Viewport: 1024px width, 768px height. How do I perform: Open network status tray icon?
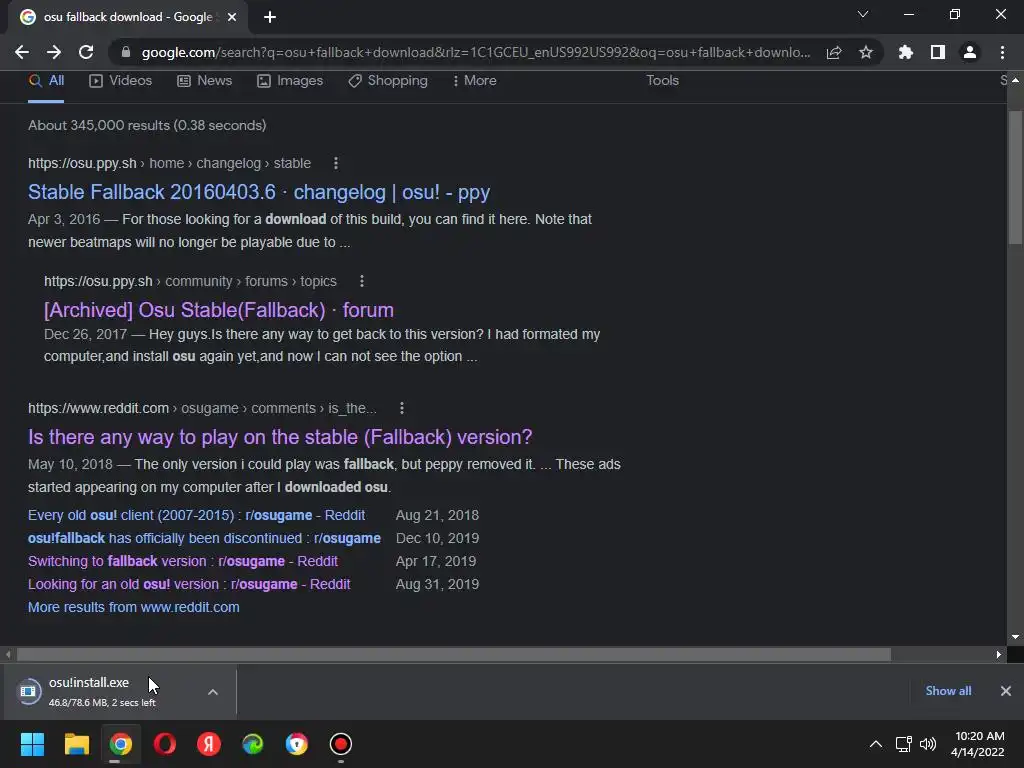point(903,744)
